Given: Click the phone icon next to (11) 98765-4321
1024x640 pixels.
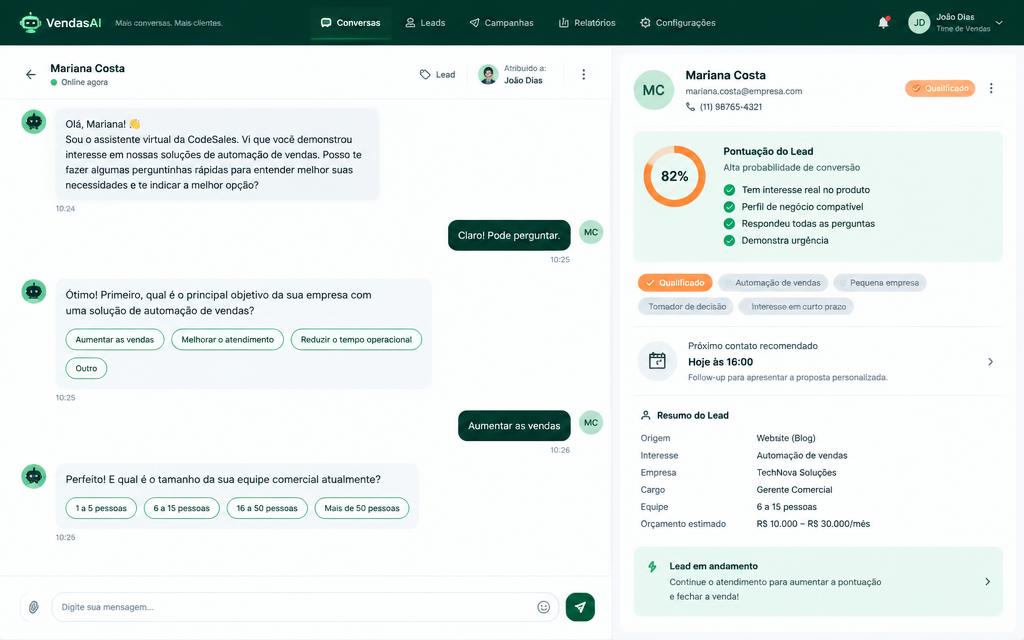Looking at the screenshot, I should pyautogui.click(x=690, y=106).
